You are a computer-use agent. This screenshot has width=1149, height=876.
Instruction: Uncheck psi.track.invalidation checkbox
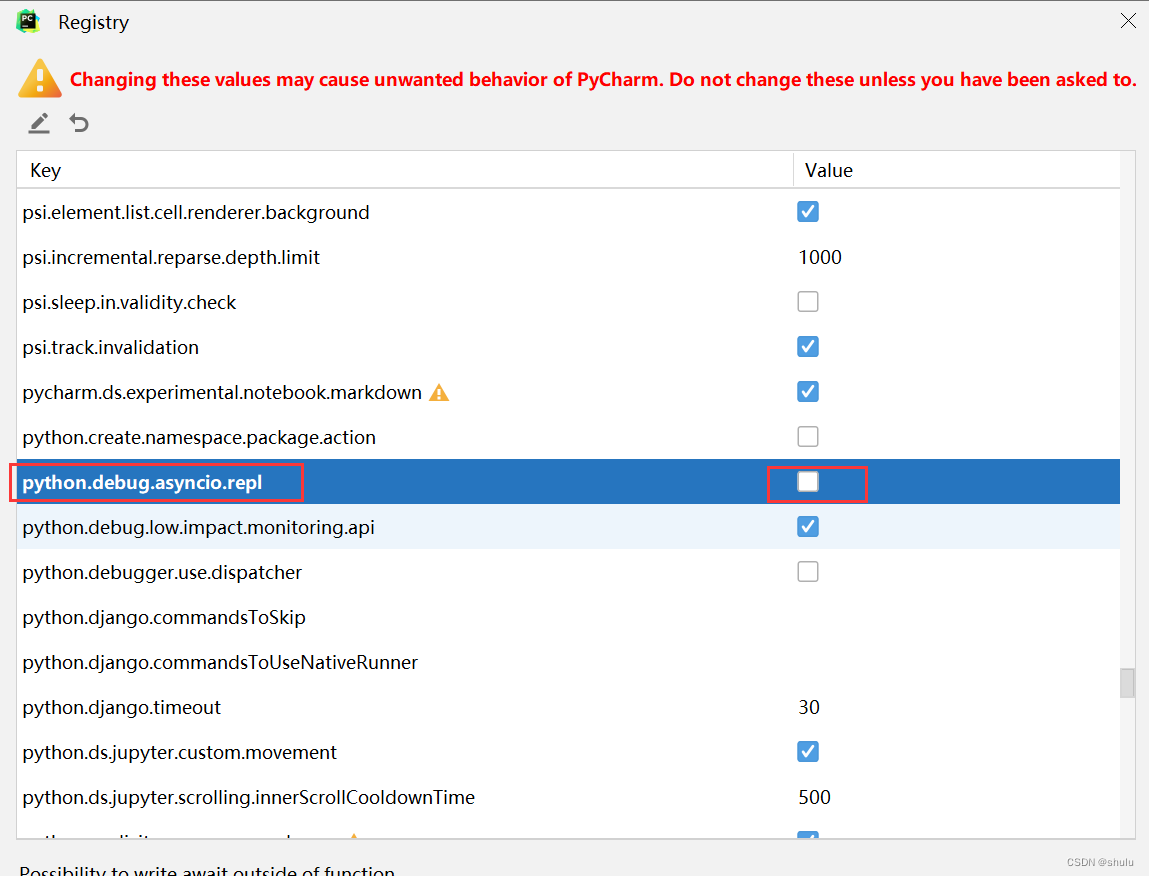tap(808, 346)
